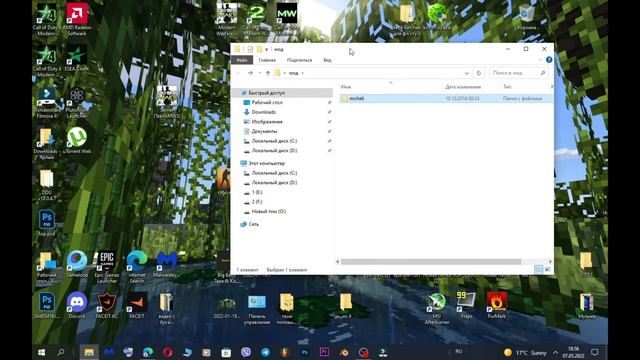Open drive 1 (E:) in sidebar
Viewport: 640px width, 360px height.
pos(257,192)
